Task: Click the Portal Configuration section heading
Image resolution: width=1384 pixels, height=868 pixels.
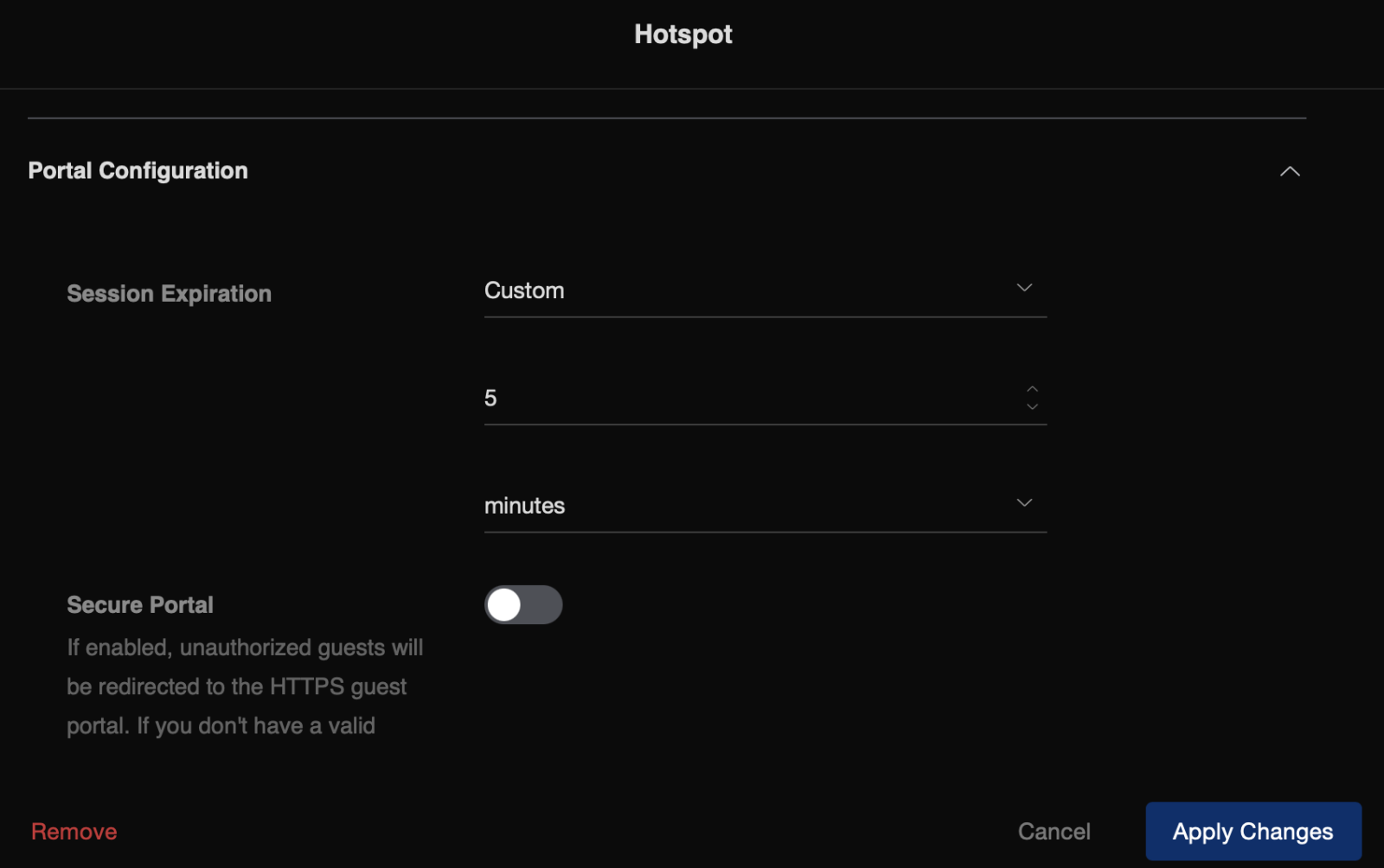Action: 138,170
